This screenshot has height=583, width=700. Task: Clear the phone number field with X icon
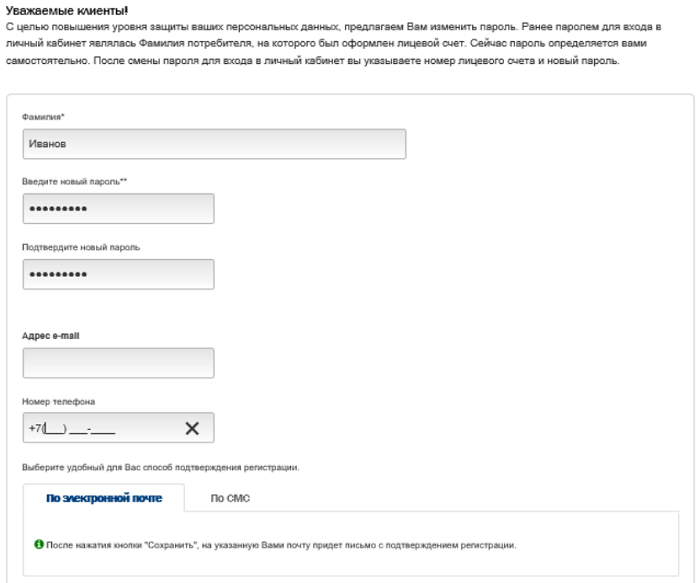pos(192,428)
